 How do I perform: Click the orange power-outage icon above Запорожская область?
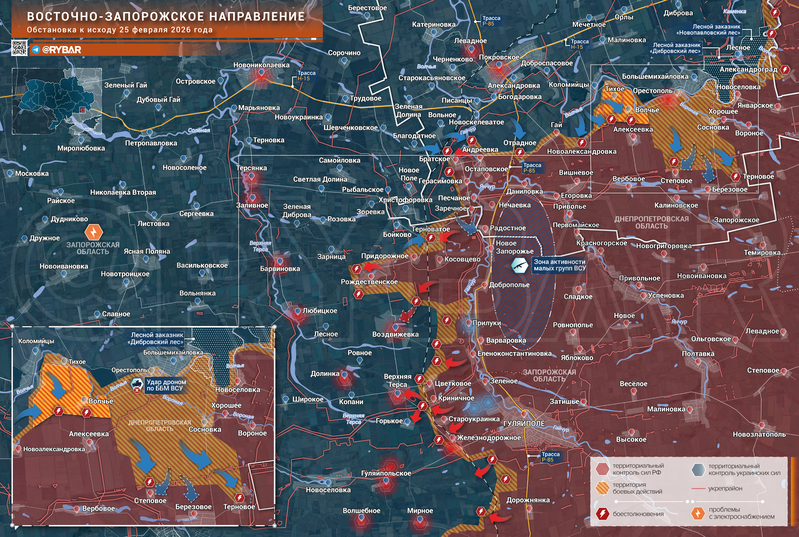pos(93,231)
